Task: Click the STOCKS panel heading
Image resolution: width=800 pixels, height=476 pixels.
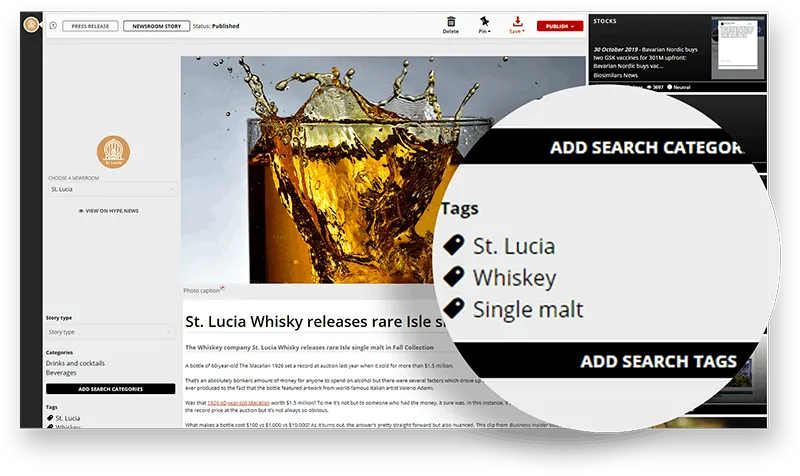Action: [x=605, y=21]
